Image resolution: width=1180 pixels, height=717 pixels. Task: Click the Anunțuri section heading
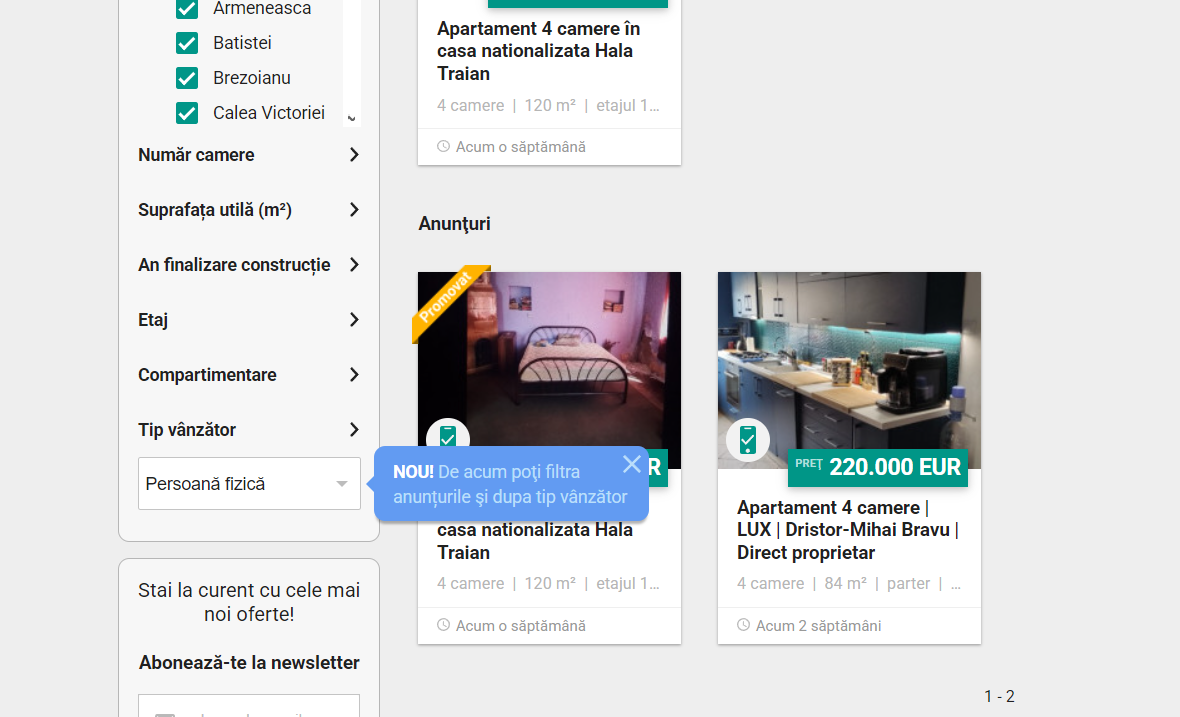click(455, 224)
